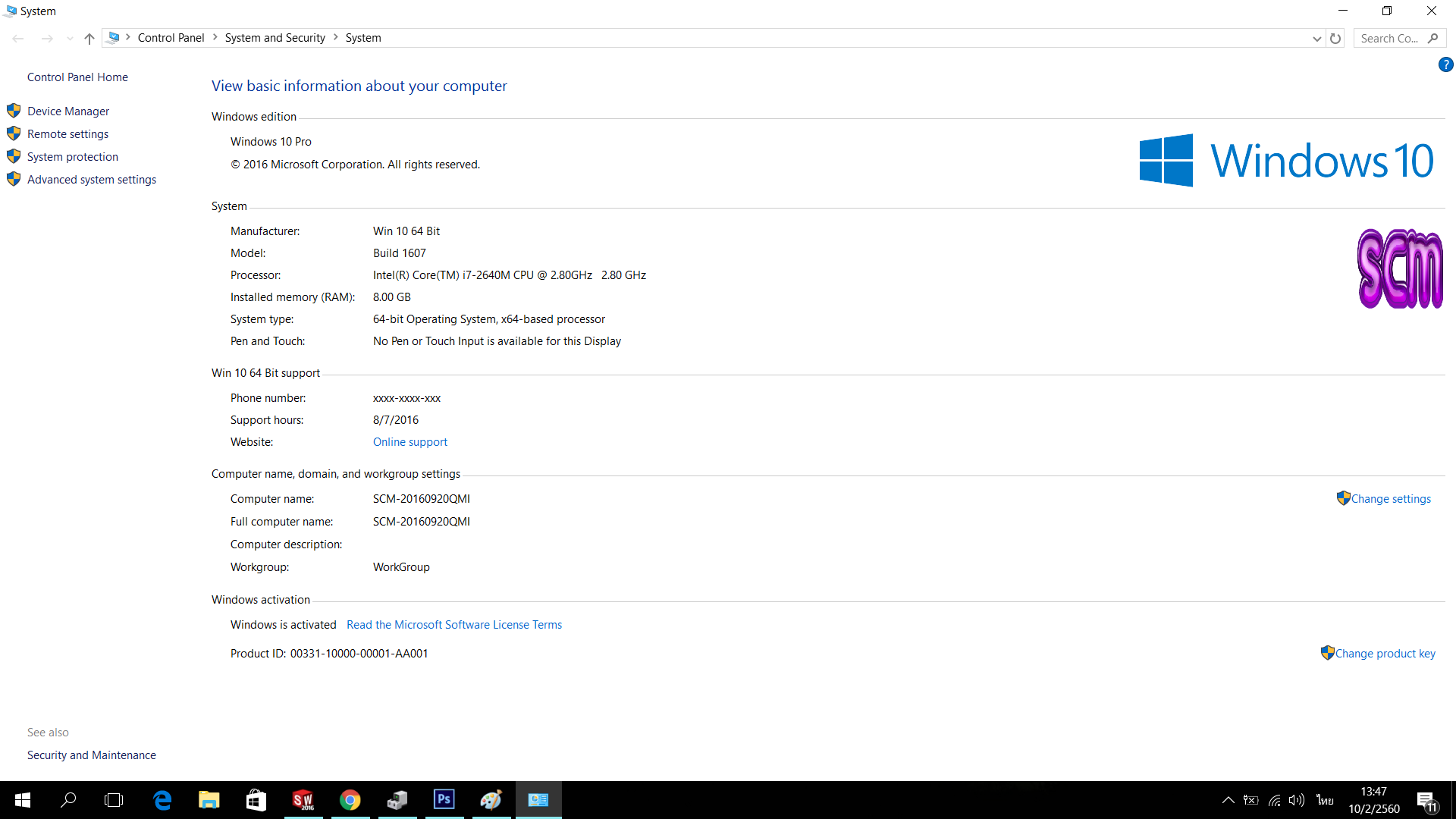Open System protection link
Viewport: 1456px width, 819px height.
pyautogui.click(x=73, y=157)
